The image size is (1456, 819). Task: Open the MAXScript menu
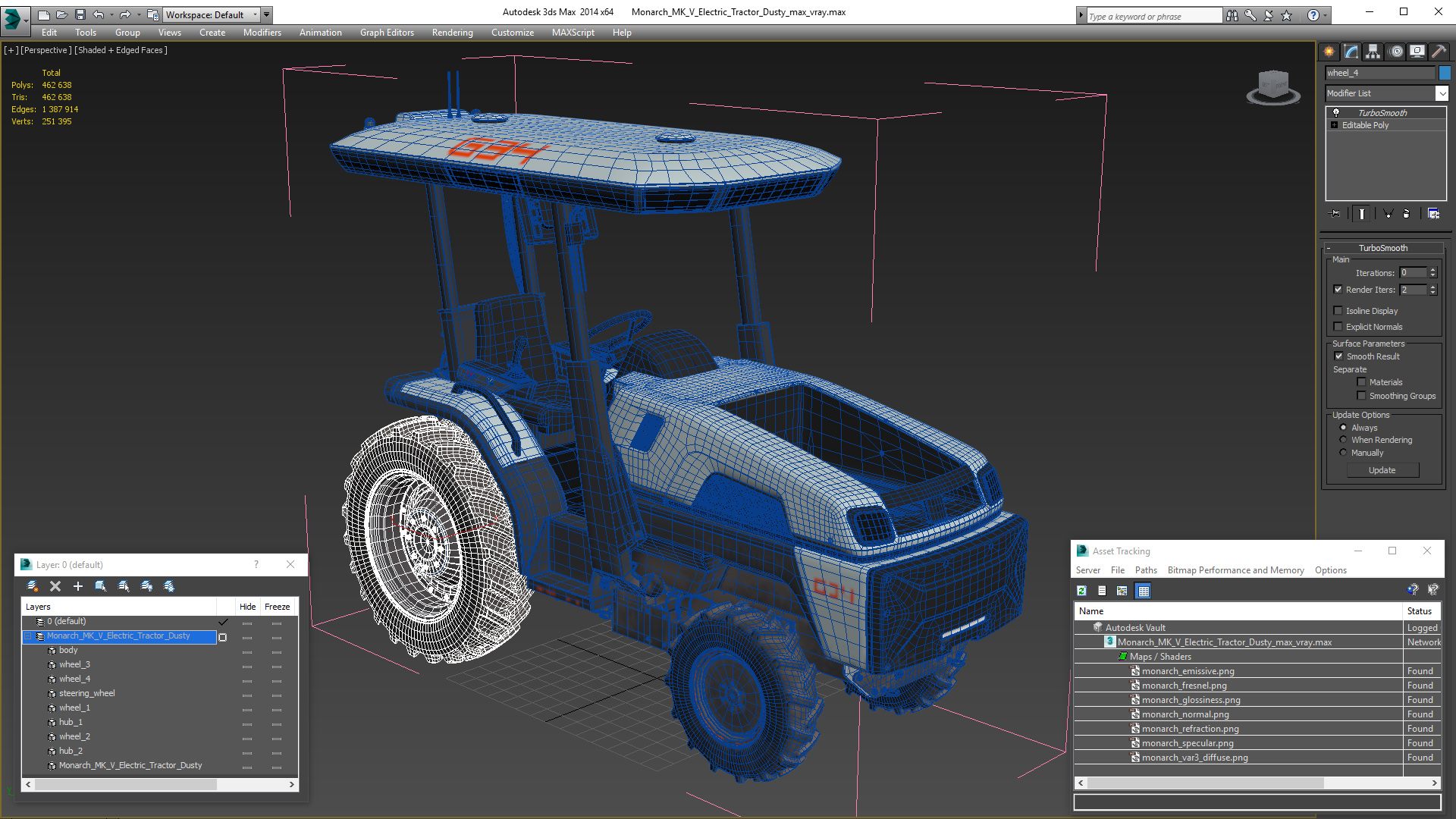[573, 33]
